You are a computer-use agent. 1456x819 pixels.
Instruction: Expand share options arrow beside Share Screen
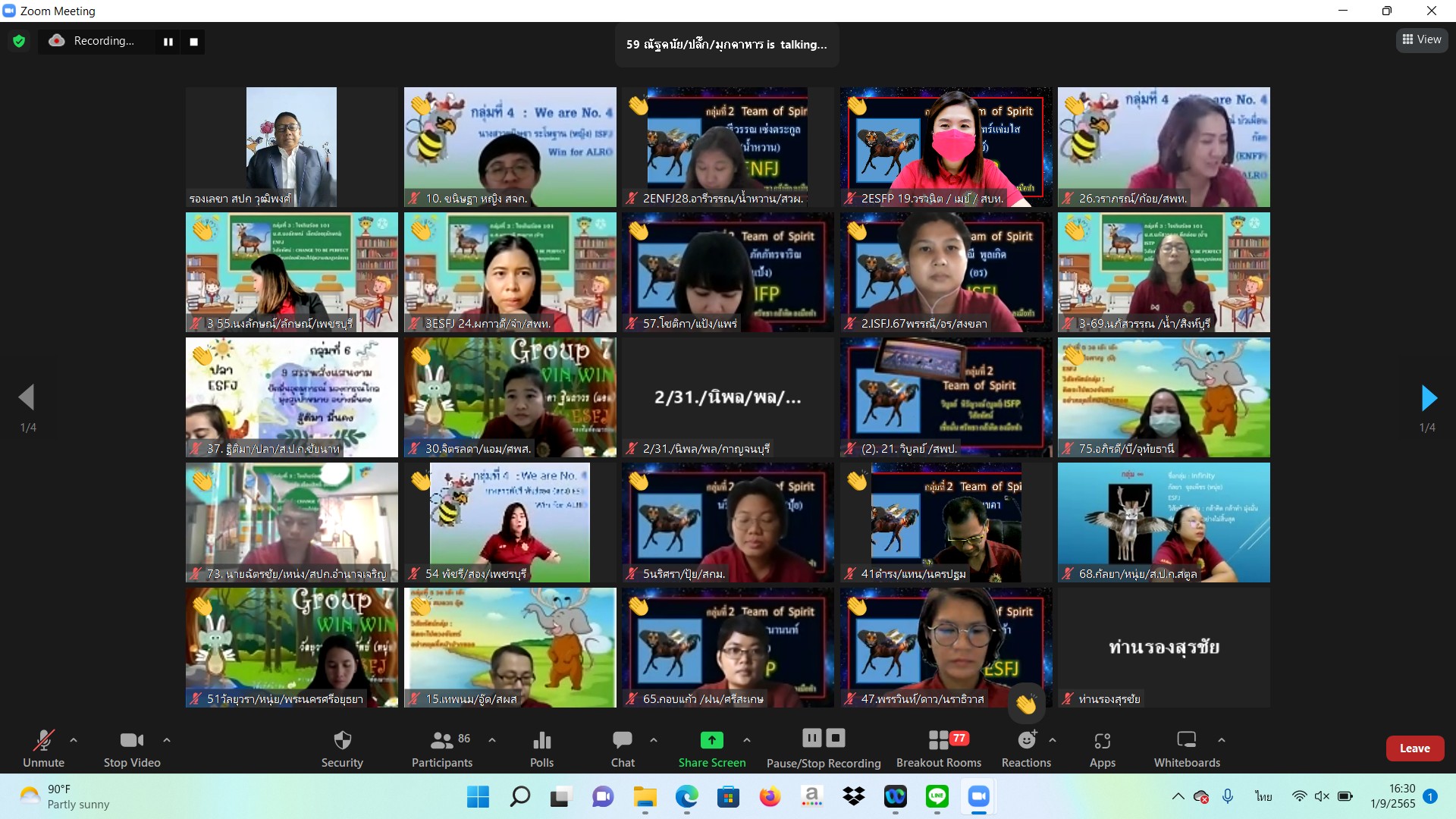(x=747, y=739)
